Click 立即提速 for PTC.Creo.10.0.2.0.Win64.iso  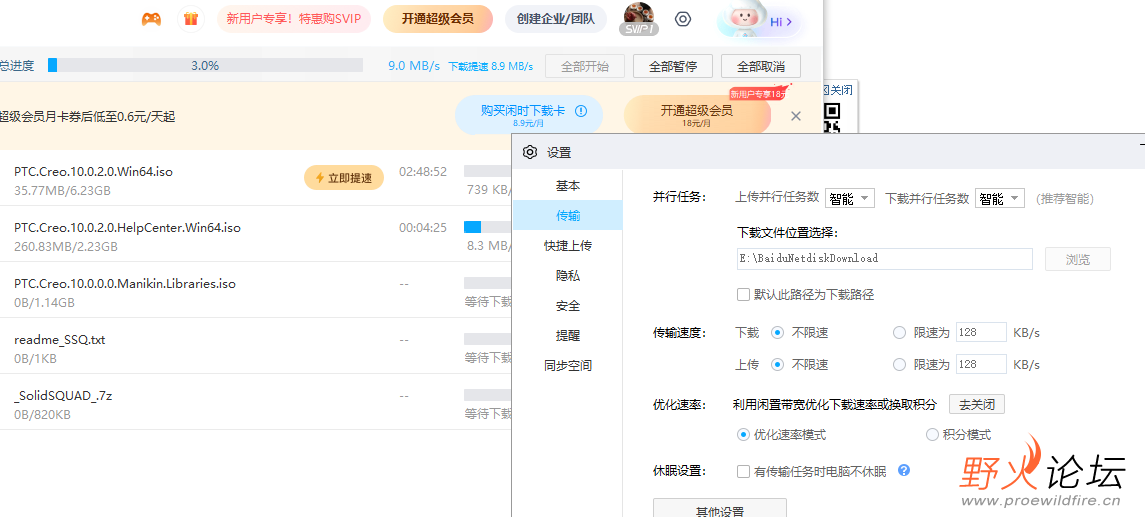click(x=344, y=177)
